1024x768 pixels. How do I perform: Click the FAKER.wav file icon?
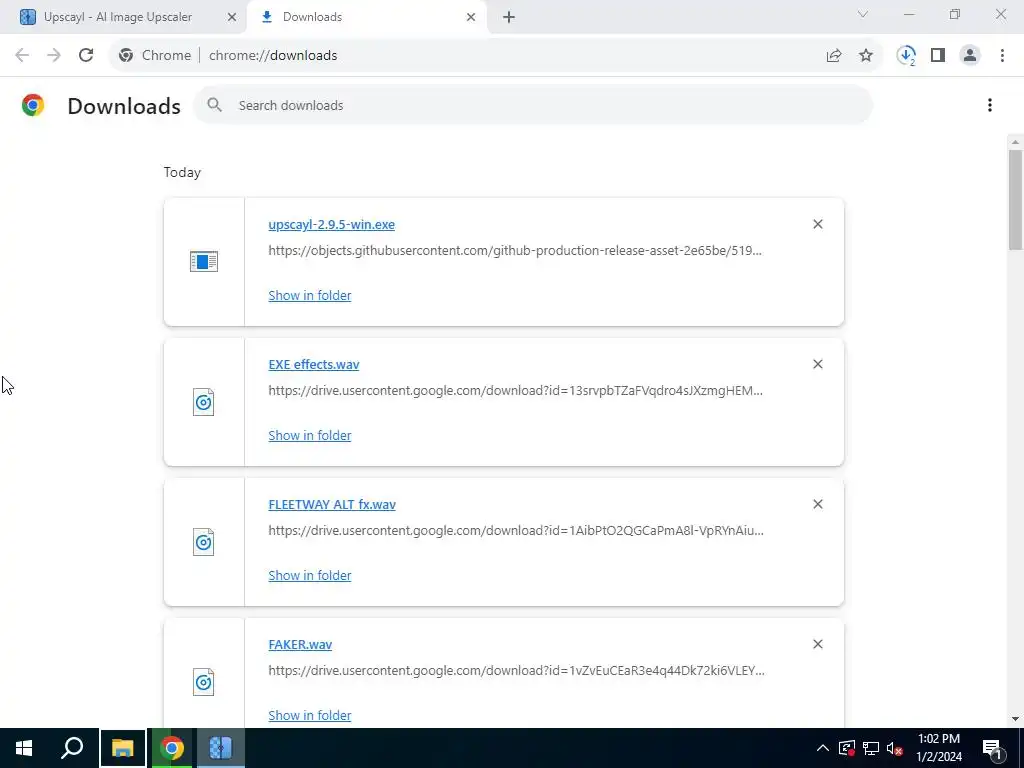(204, 682)
